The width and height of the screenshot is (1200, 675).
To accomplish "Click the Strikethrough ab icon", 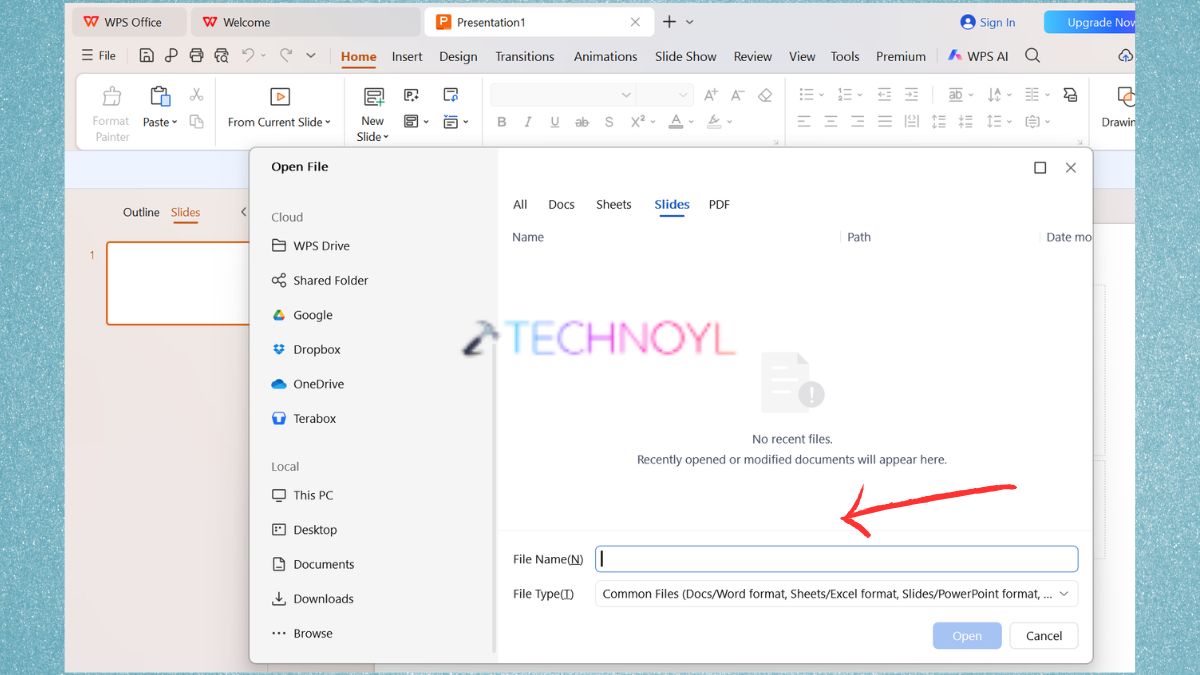I will [582, 122].
